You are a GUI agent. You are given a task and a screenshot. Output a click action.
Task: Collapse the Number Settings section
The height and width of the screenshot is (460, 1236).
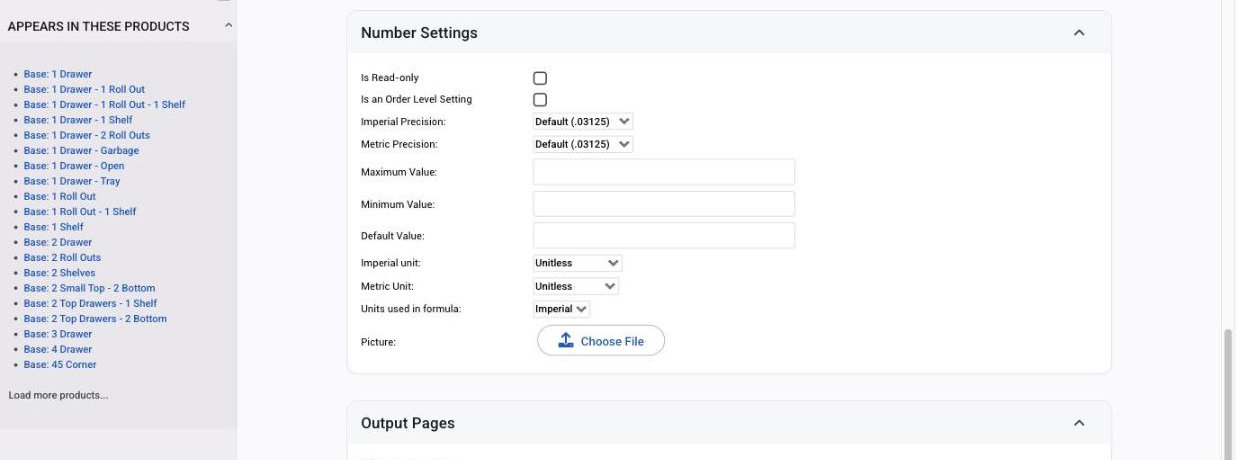(x=1078, y=33)
